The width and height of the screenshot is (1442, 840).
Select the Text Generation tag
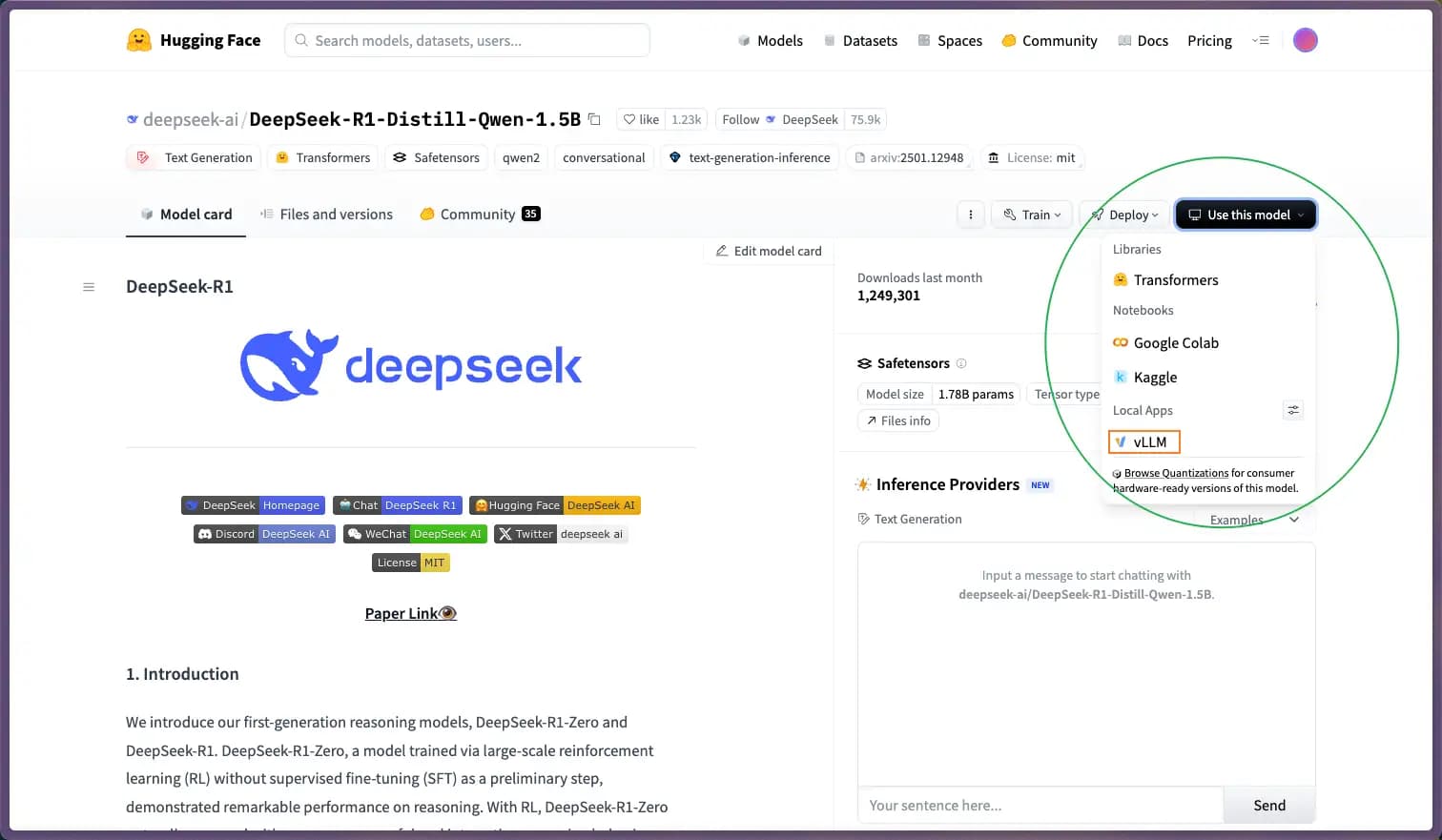click(x=195, y=157)
